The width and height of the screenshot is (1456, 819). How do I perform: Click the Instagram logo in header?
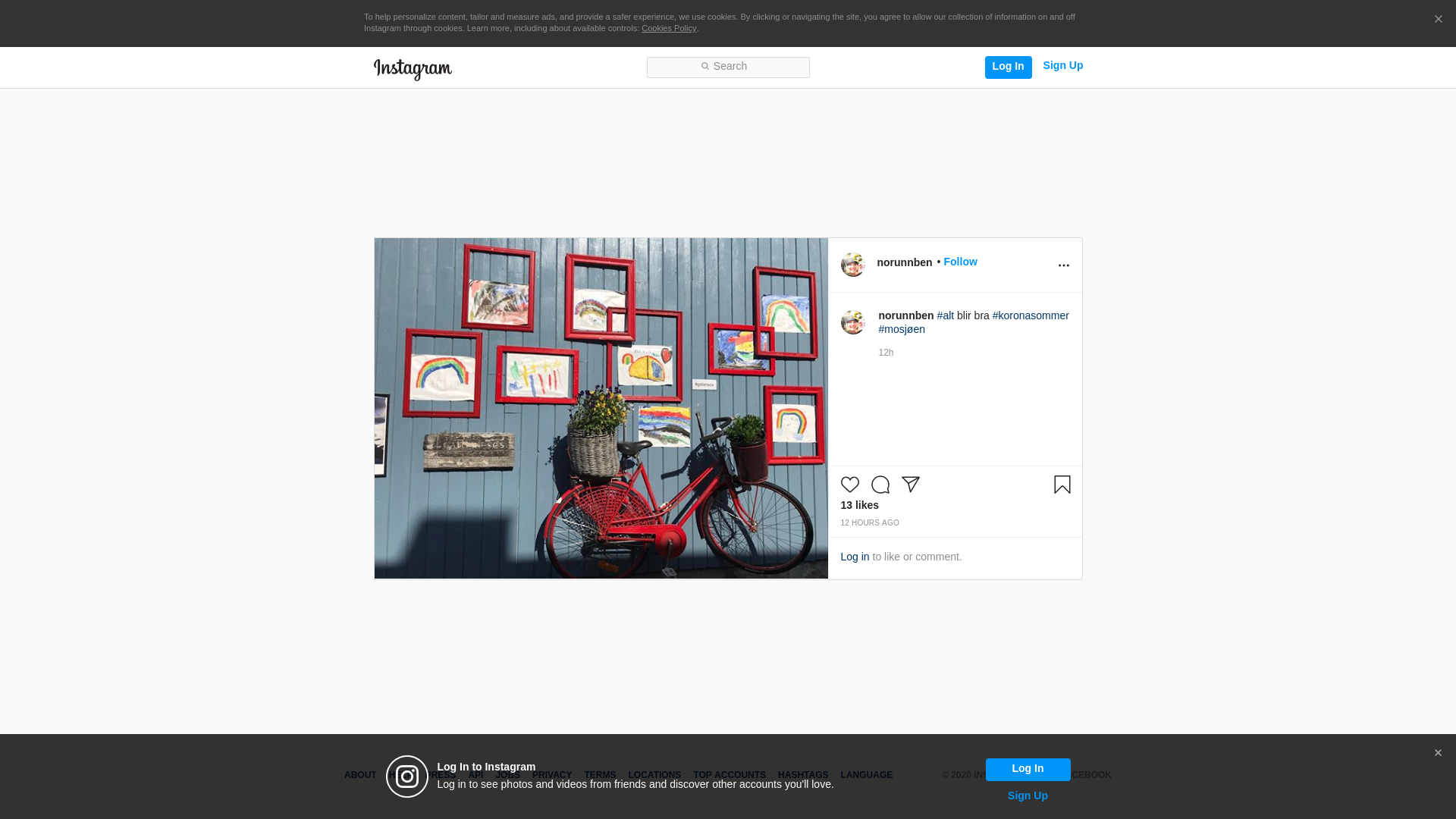coord(413,69)
